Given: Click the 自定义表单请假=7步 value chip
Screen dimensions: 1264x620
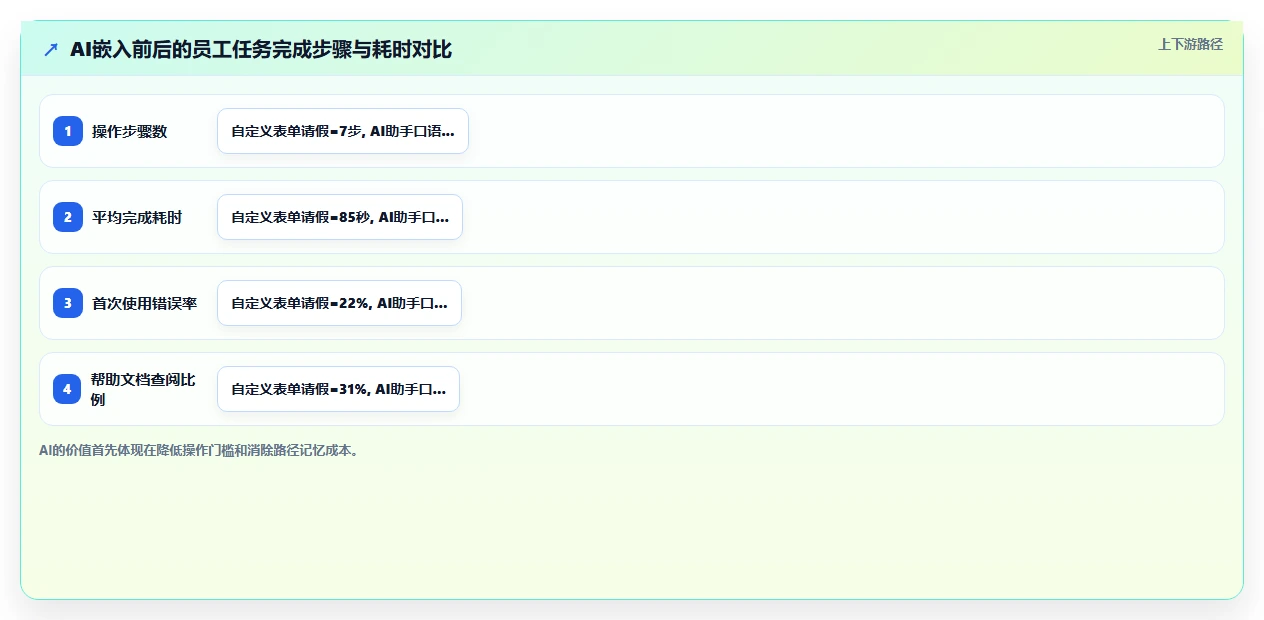Looking at the screenshot, I should tap(343, 131).
